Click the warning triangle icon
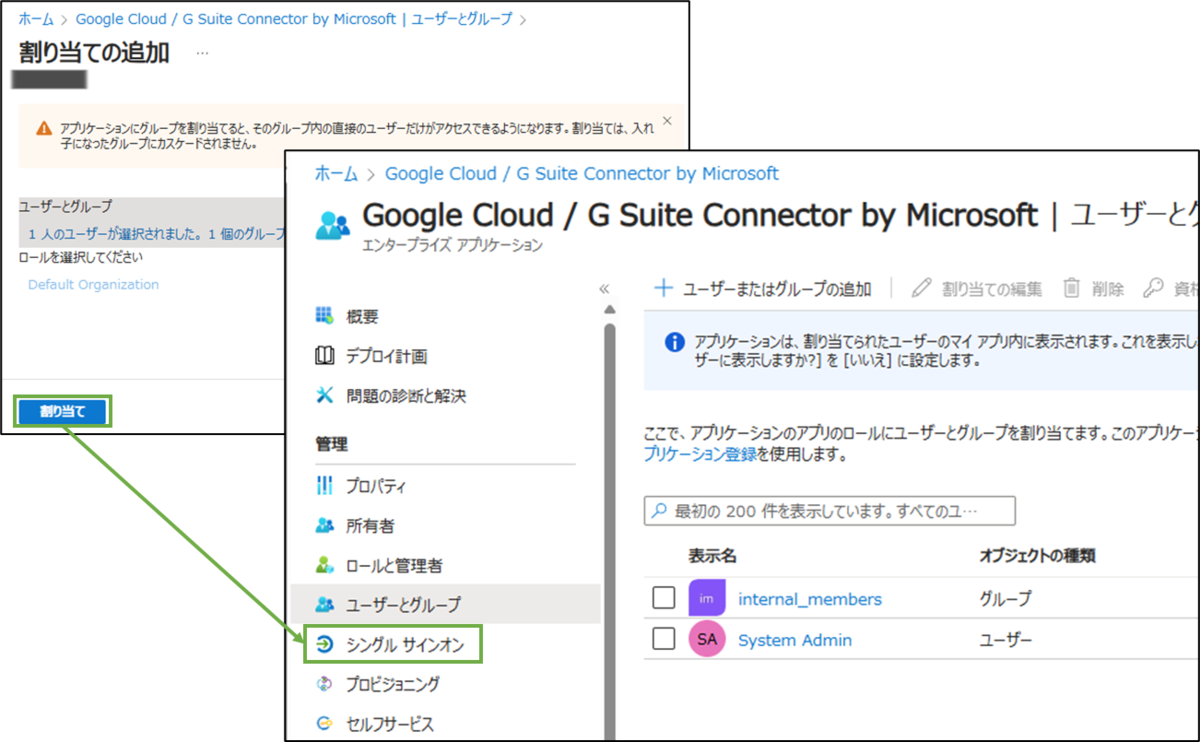Viewport: 1200px width, 742px height. tap(44, 129)
